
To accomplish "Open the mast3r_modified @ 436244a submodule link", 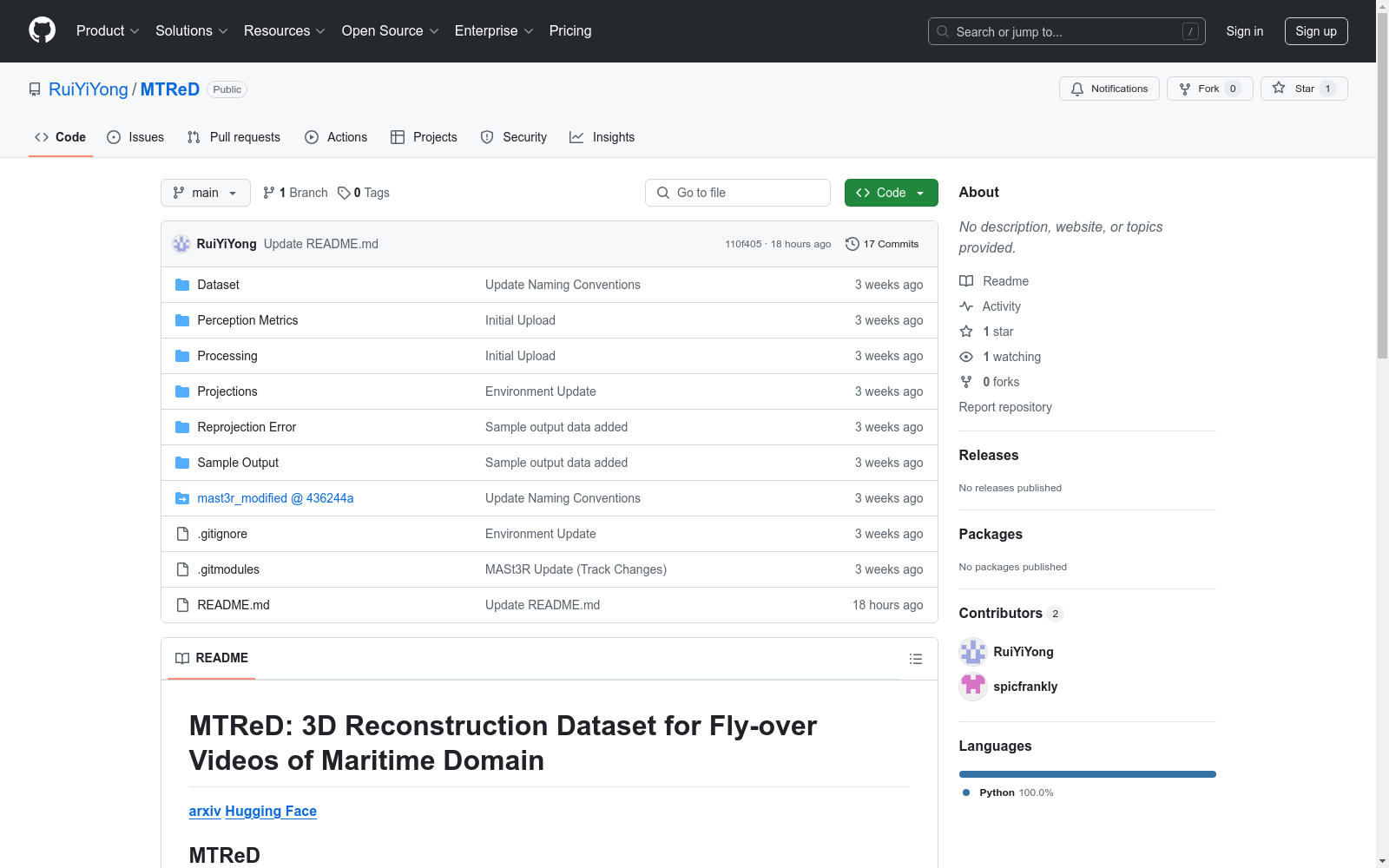I will tap(275, 498).
